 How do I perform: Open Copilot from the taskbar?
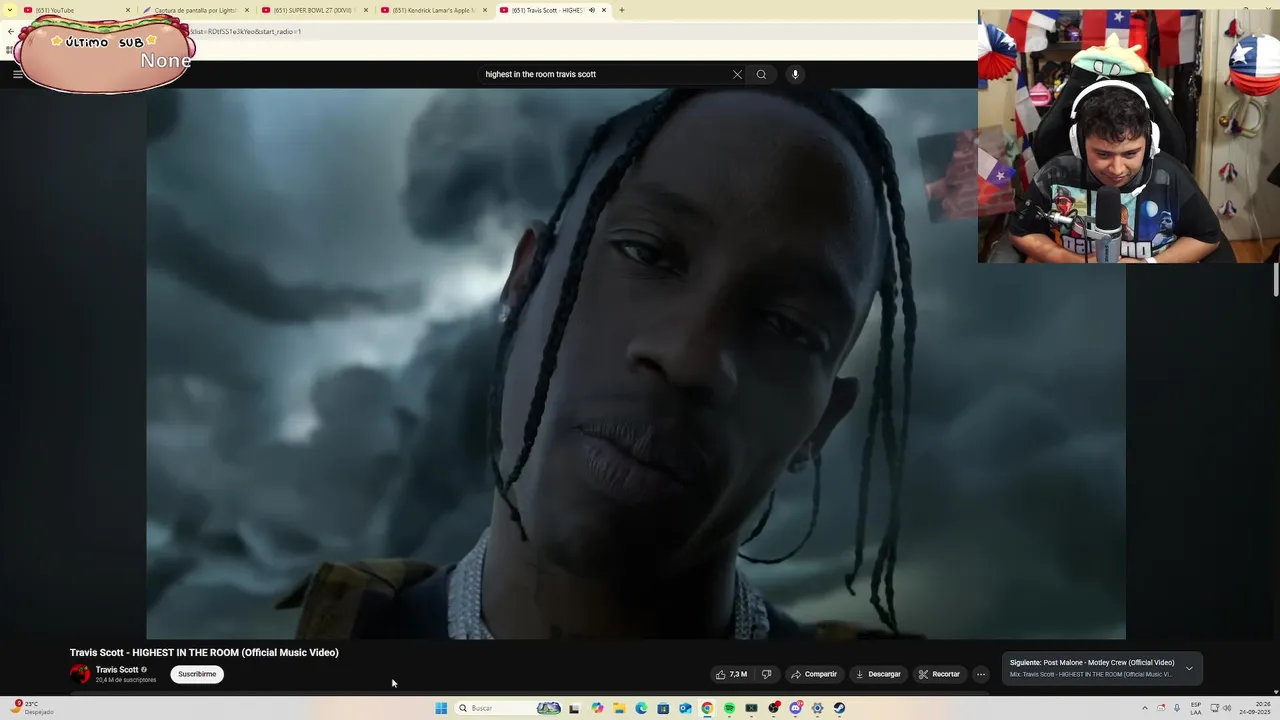tap(597, 708)
